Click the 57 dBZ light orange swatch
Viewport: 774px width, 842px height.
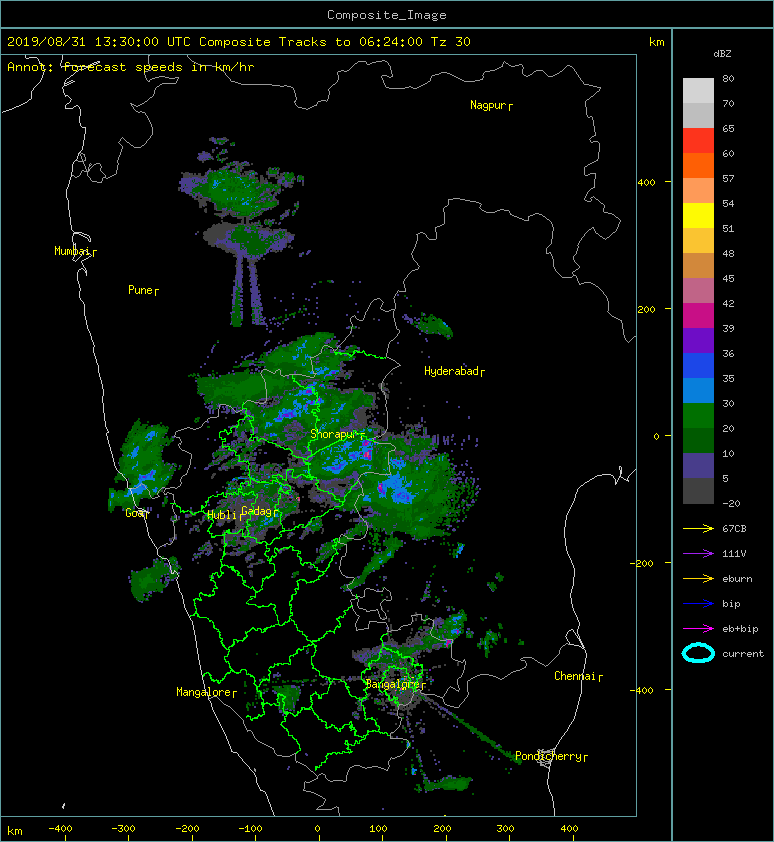pyautogui.click(x=698, y=190)
